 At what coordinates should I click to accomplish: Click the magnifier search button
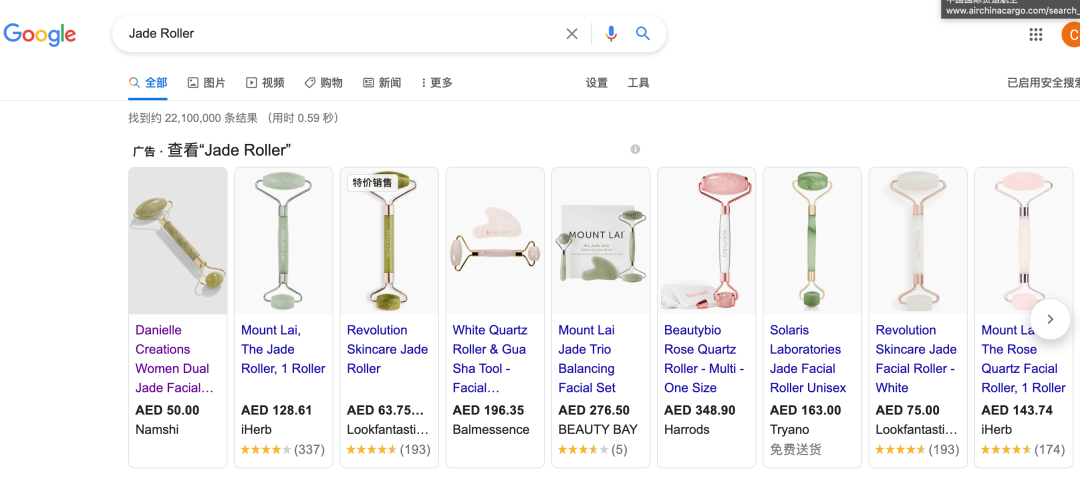coord(643,34)
